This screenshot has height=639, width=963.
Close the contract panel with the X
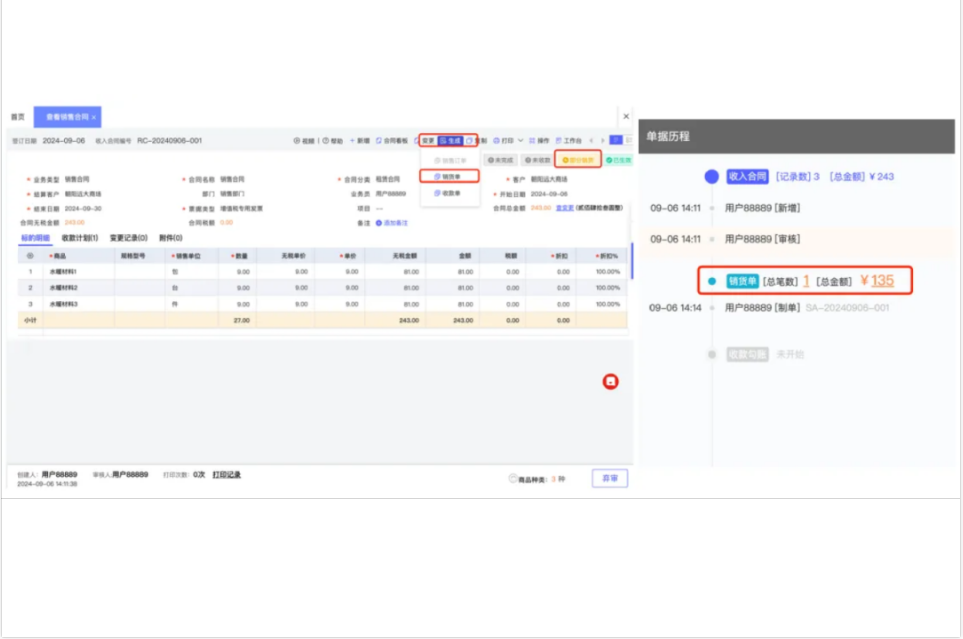626,116
